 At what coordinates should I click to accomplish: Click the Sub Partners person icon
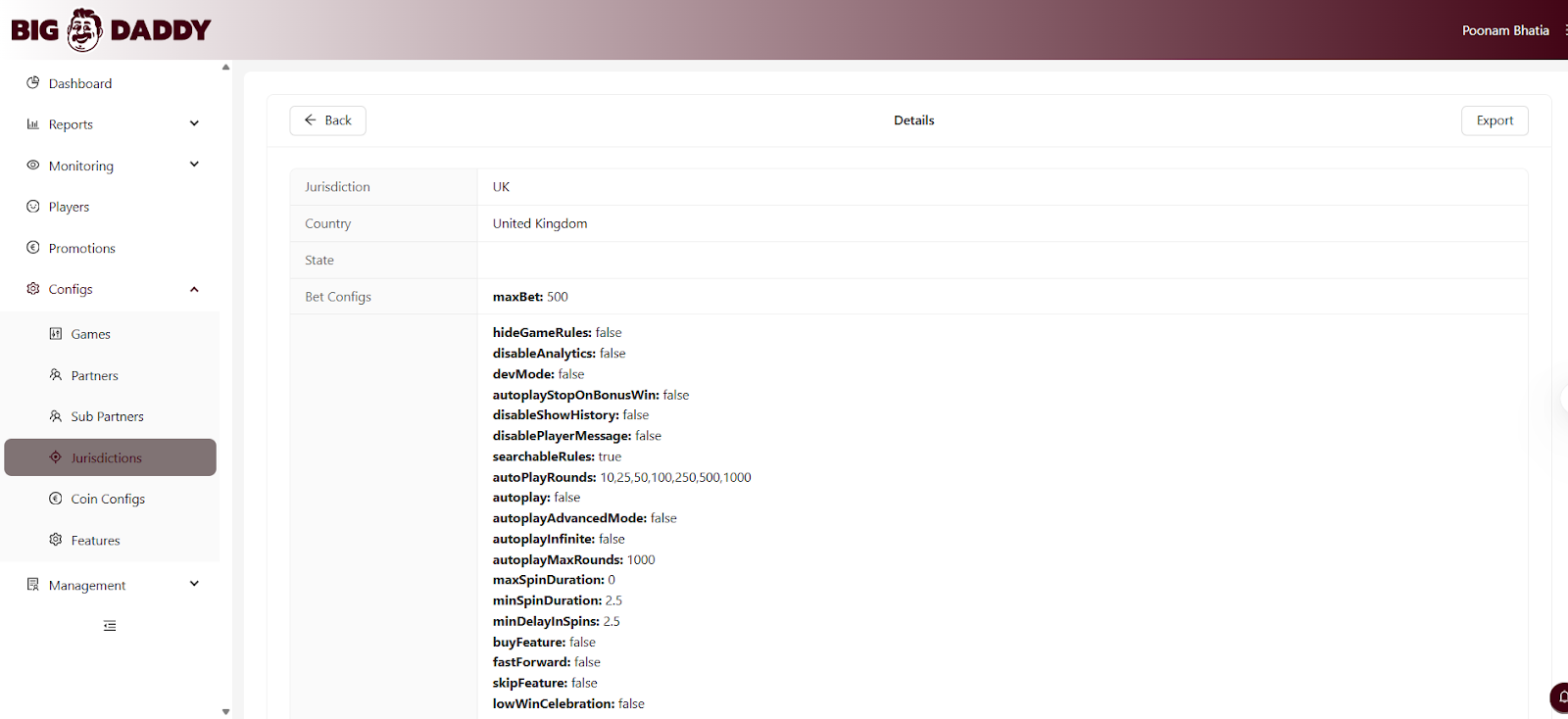coord(56,416)
